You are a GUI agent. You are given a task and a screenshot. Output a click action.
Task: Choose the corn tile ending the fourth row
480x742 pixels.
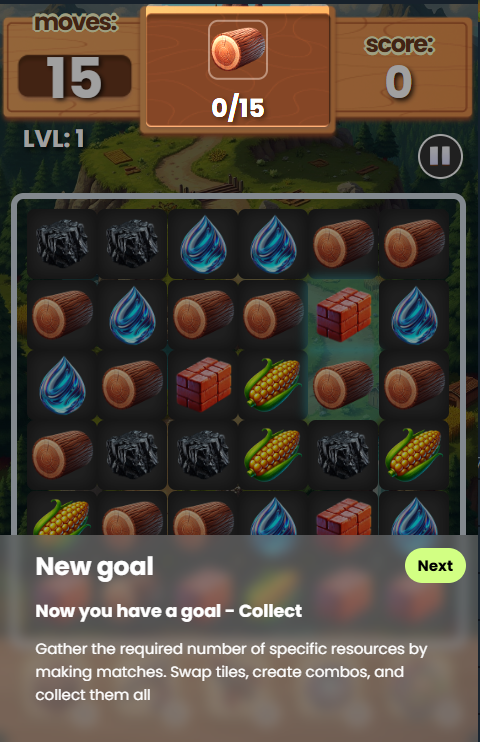tap(414, 455)
